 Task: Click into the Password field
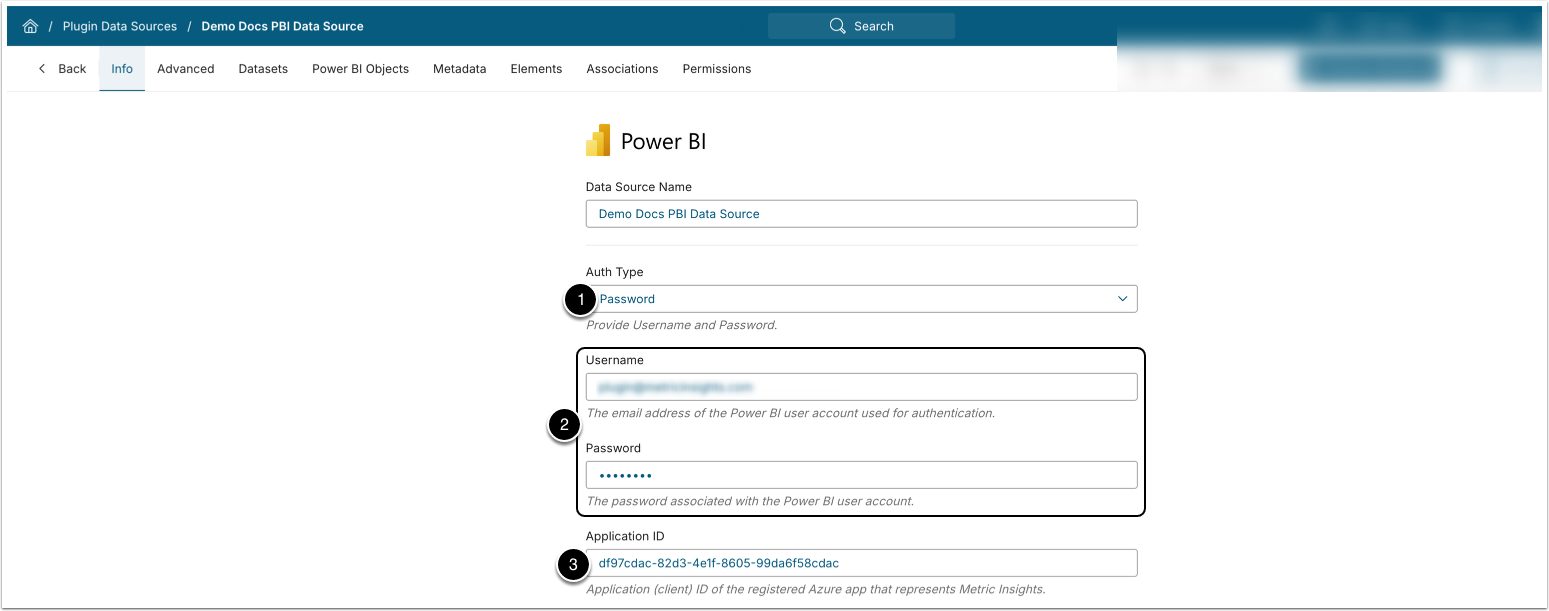click(x=860, y=475)
